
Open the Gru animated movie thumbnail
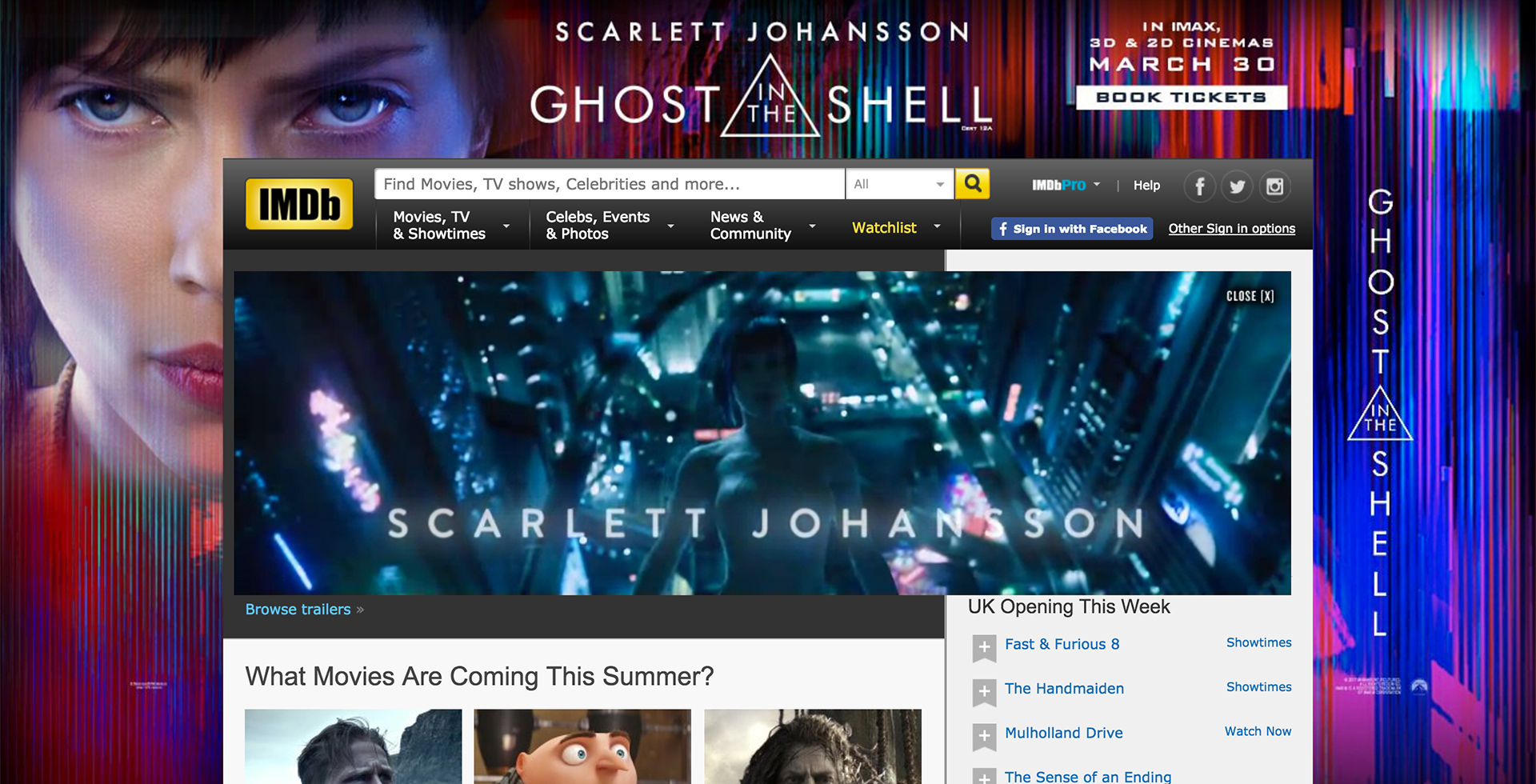point(582,746)
